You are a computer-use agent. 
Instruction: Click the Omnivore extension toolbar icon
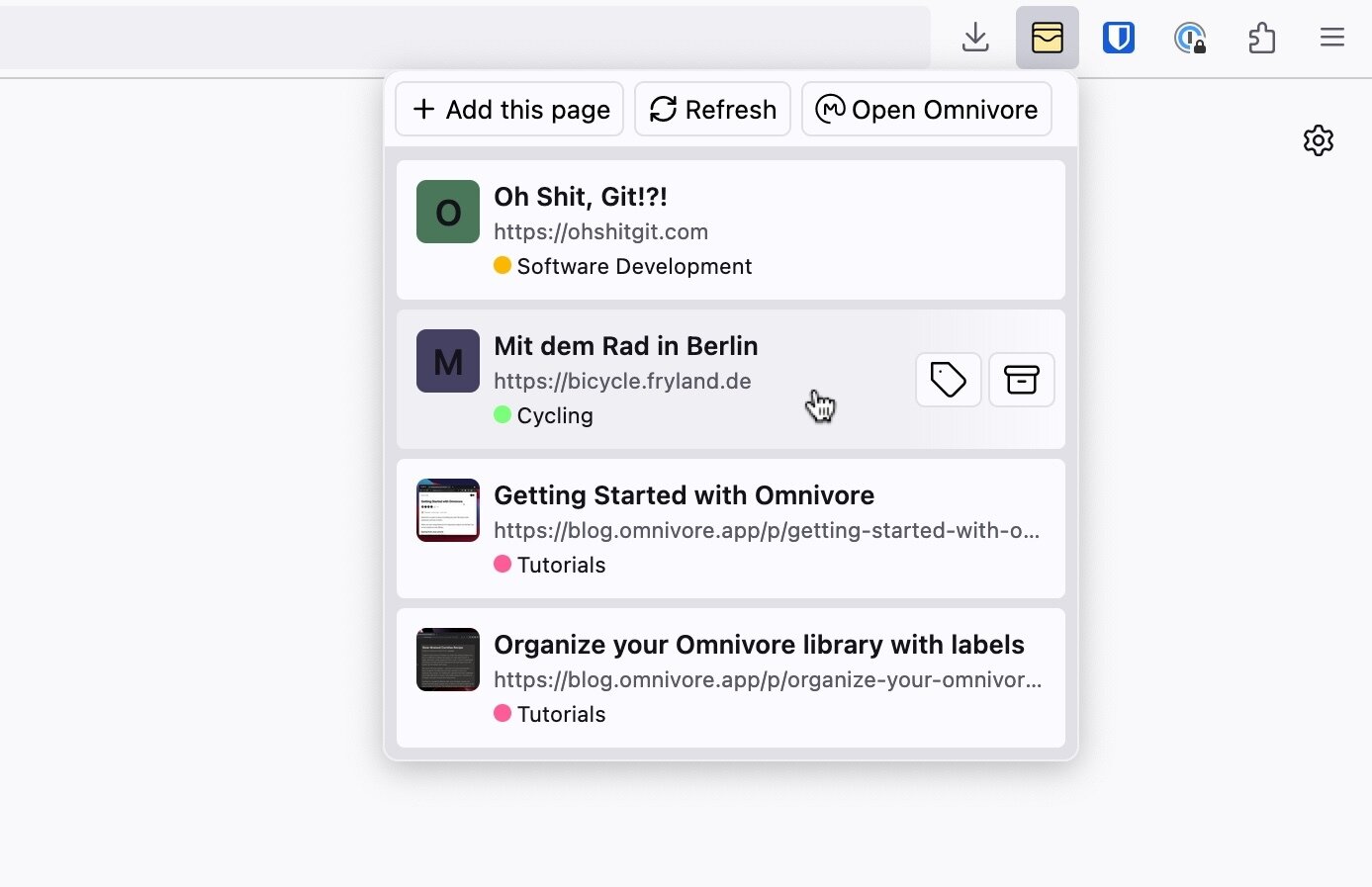[x=1047, y=38]
